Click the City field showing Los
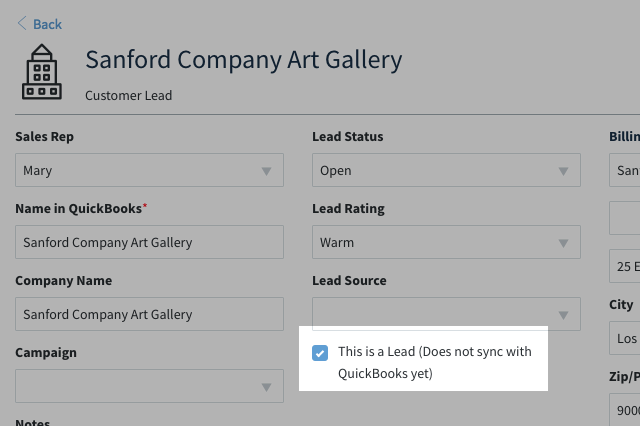Image resolution: width=640 pixels, height=426 pixels. 624,338
